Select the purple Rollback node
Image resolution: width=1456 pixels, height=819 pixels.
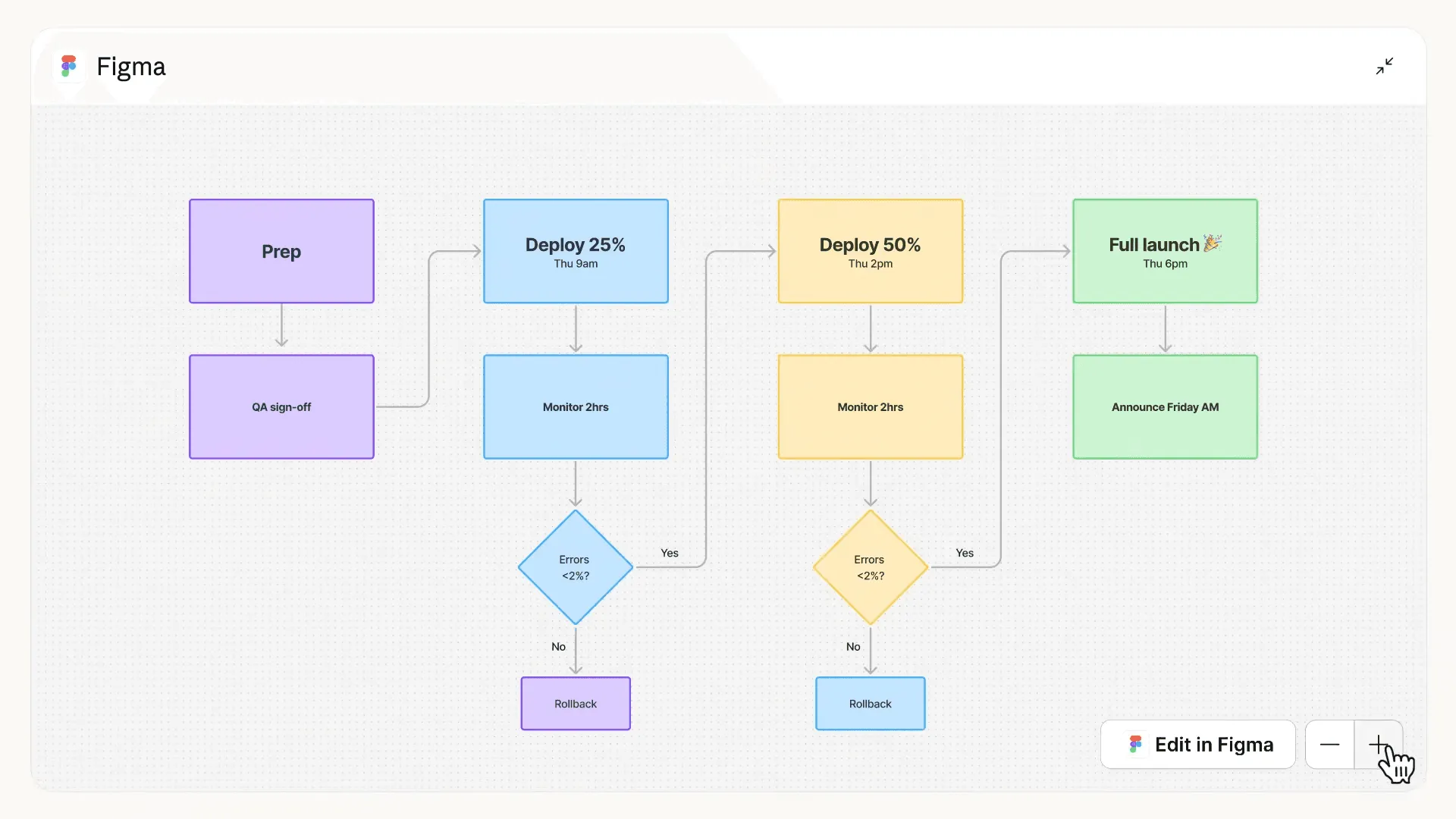[575, 703]
